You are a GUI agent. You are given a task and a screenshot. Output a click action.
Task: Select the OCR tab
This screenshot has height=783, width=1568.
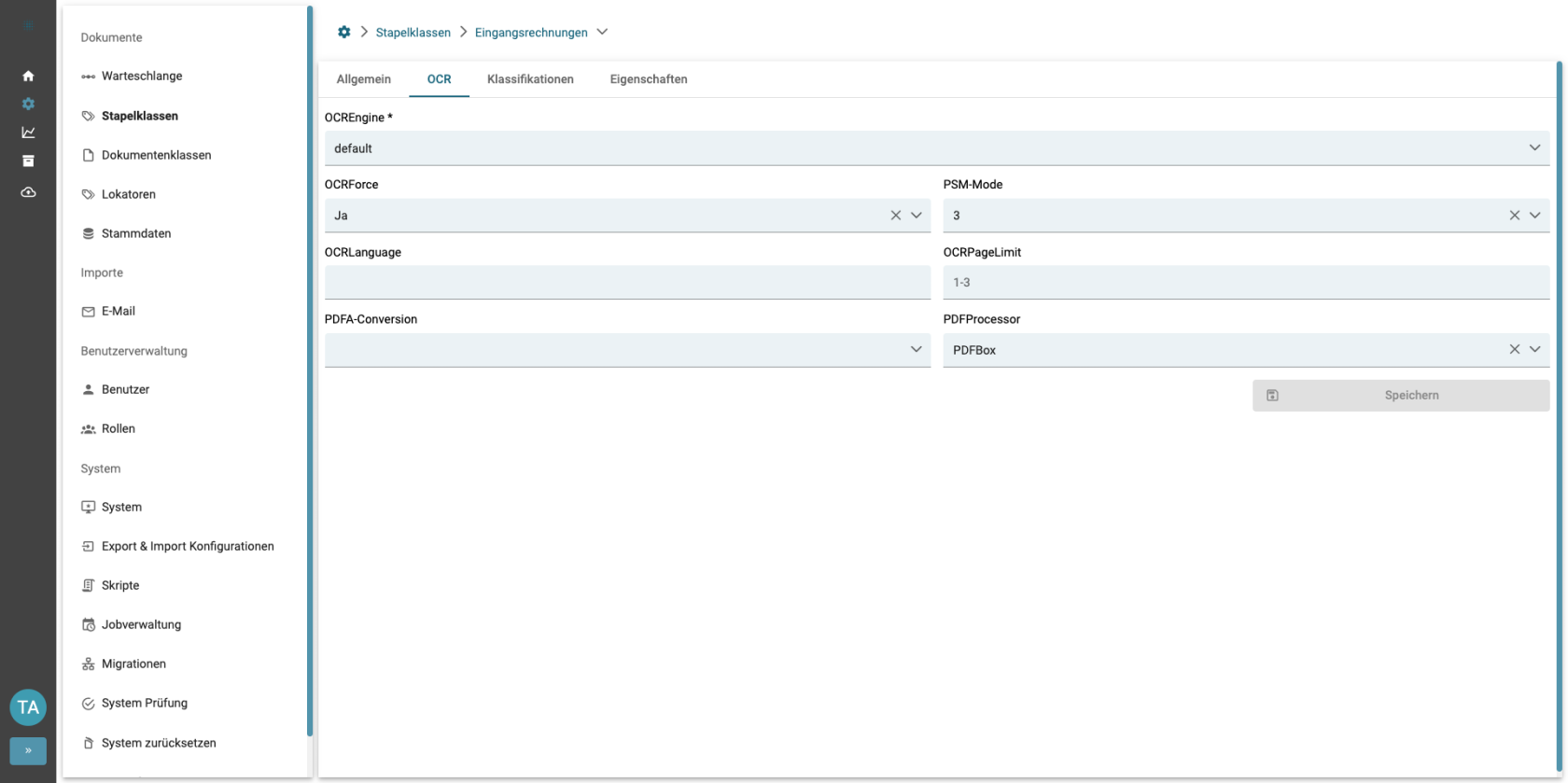(x=439, y=79)
